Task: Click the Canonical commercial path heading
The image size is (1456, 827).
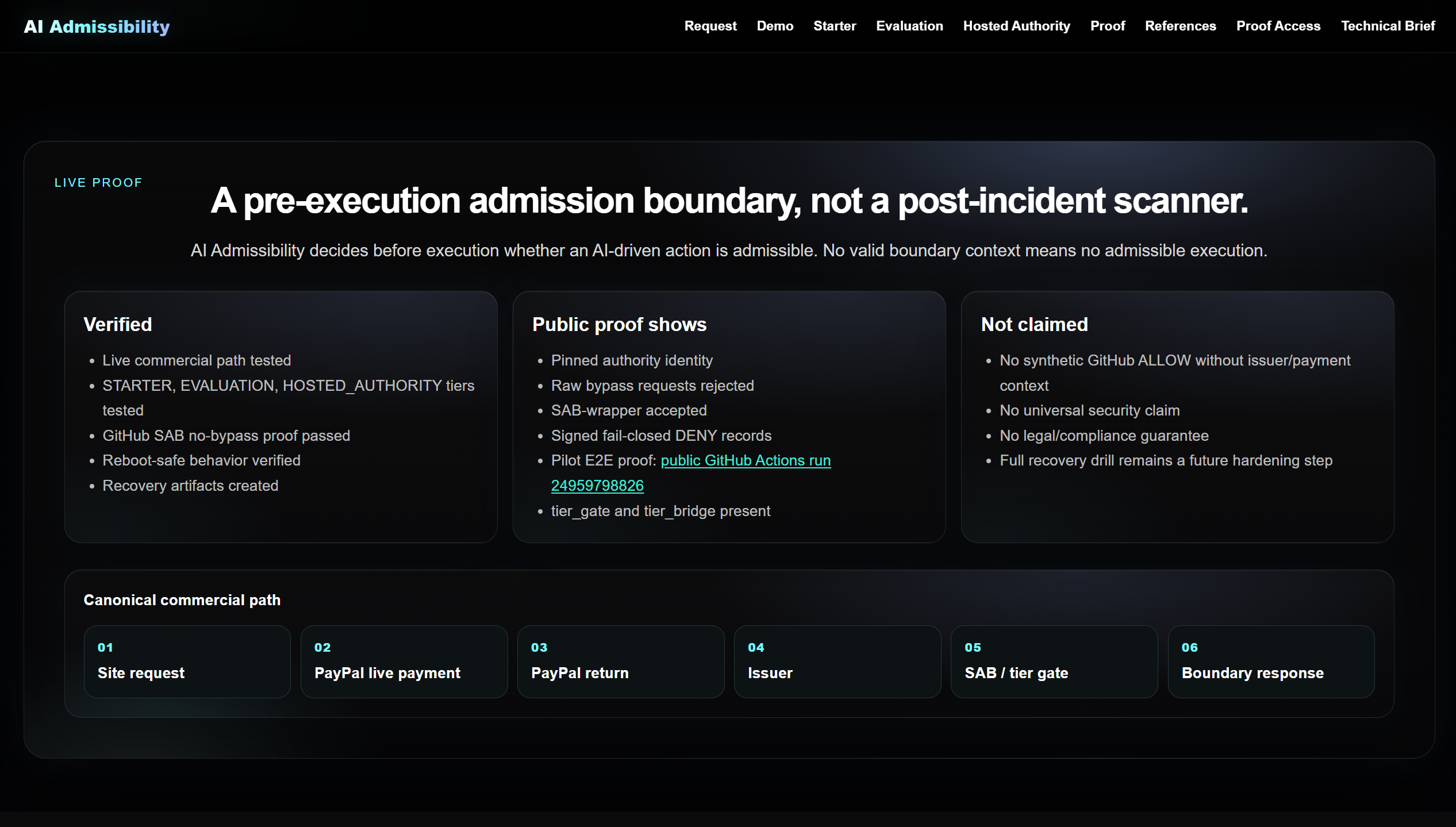Action: tap(182, 600)
